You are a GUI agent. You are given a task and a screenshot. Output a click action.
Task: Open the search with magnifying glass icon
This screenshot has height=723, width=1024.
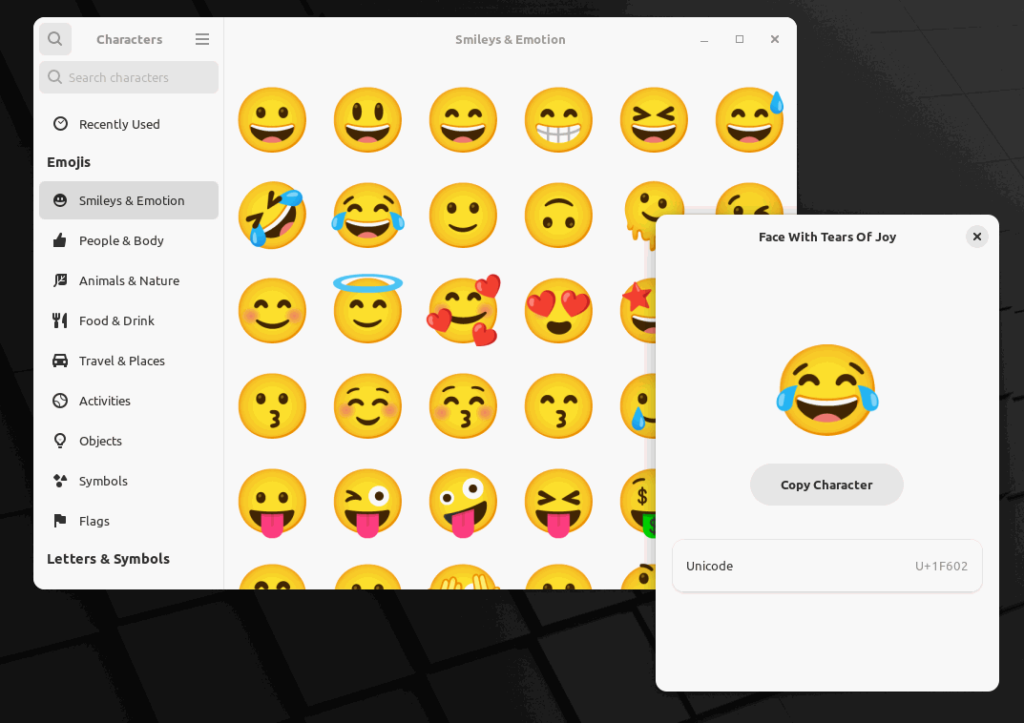point(55,38)
